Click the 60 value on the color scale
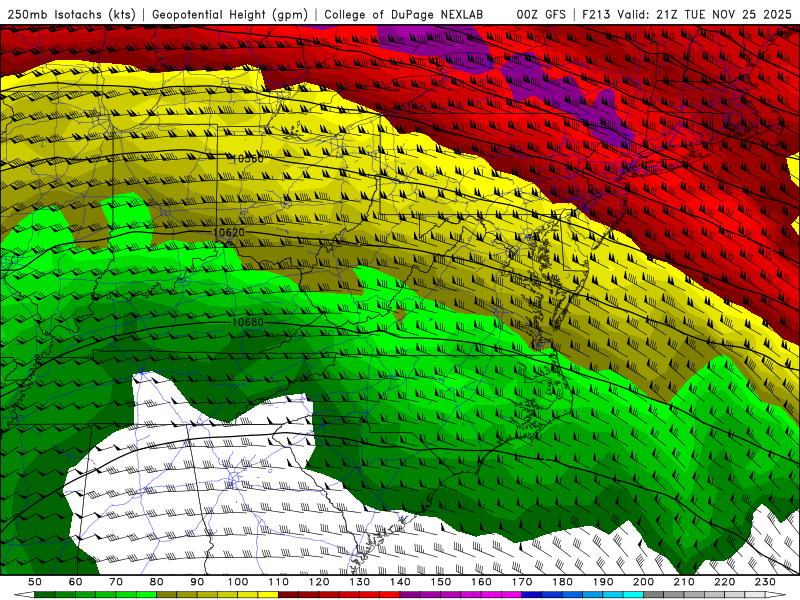 pos(76,582)
